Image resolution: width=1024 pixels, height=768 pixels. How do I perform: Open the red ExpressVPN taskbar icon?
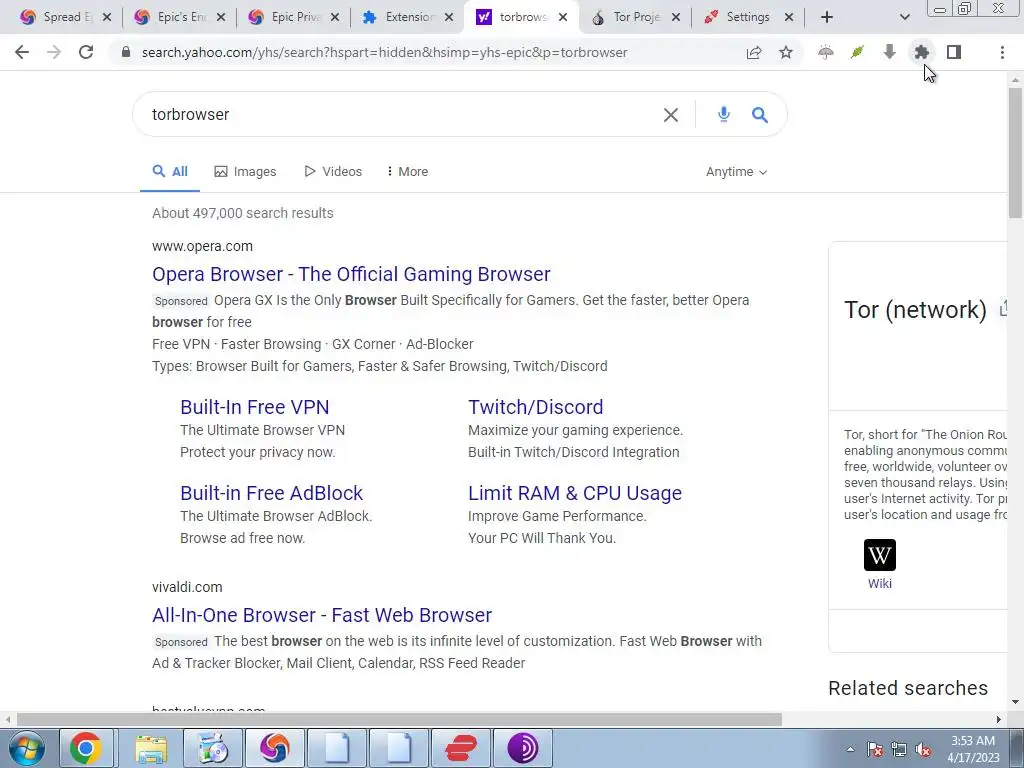pos(460,748)
